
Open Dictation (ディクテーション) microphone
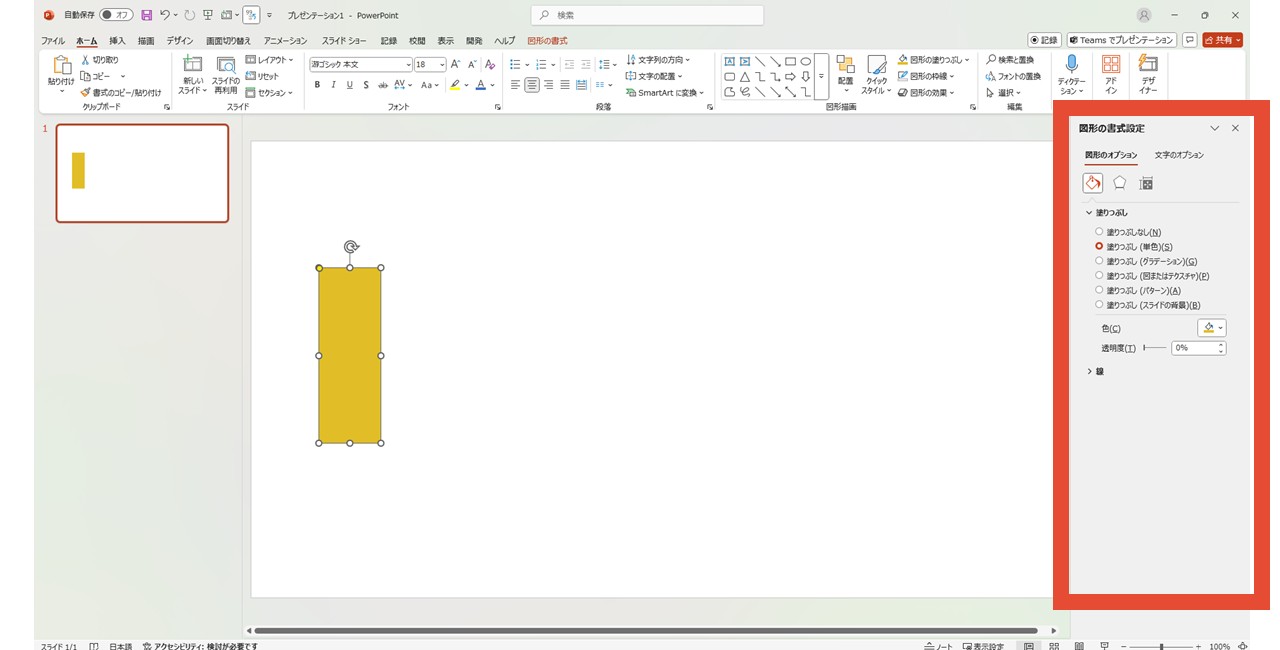pos(1071,74)
